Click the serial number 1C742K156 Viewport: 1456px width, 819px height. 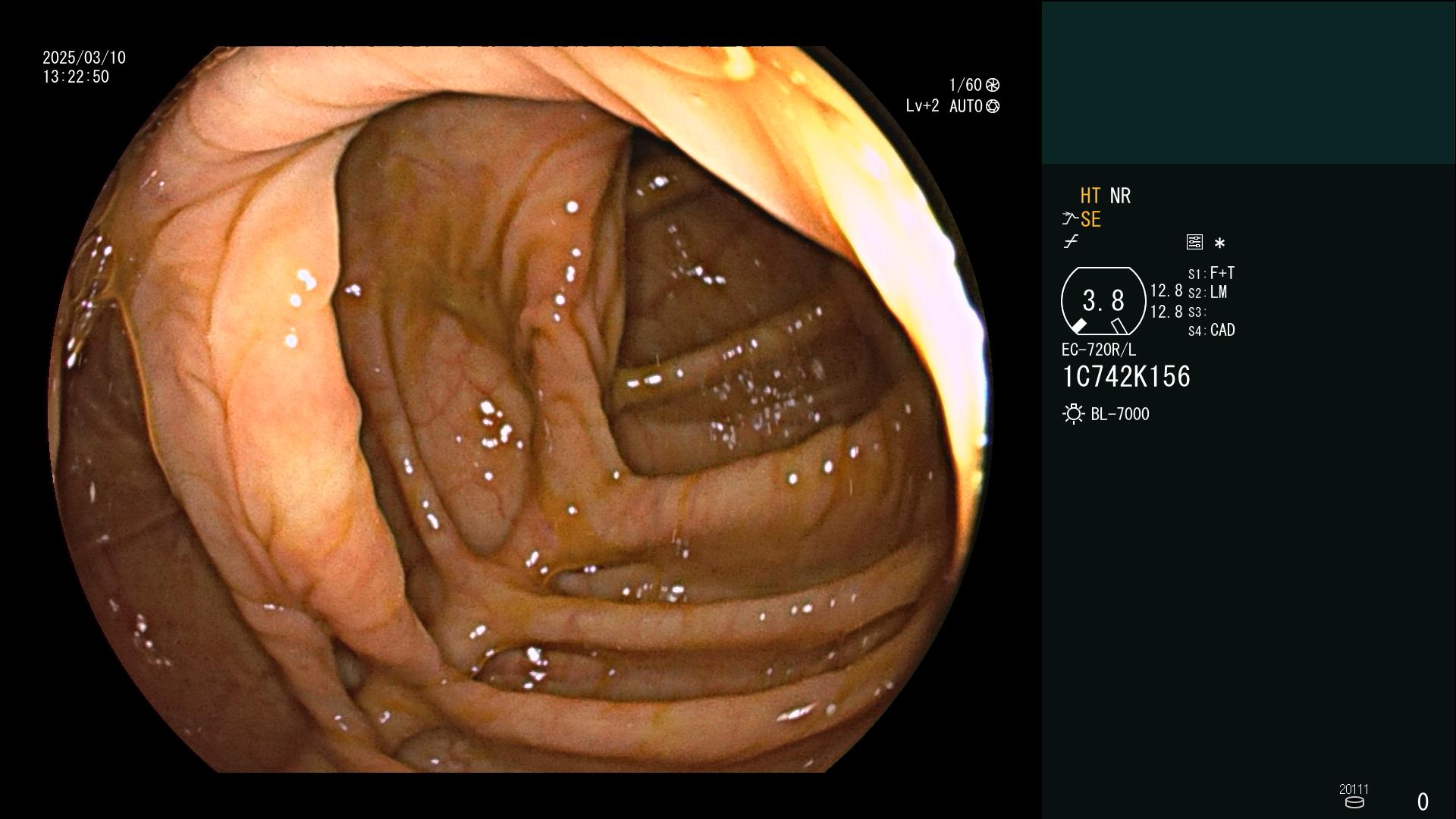point(1126,377)
